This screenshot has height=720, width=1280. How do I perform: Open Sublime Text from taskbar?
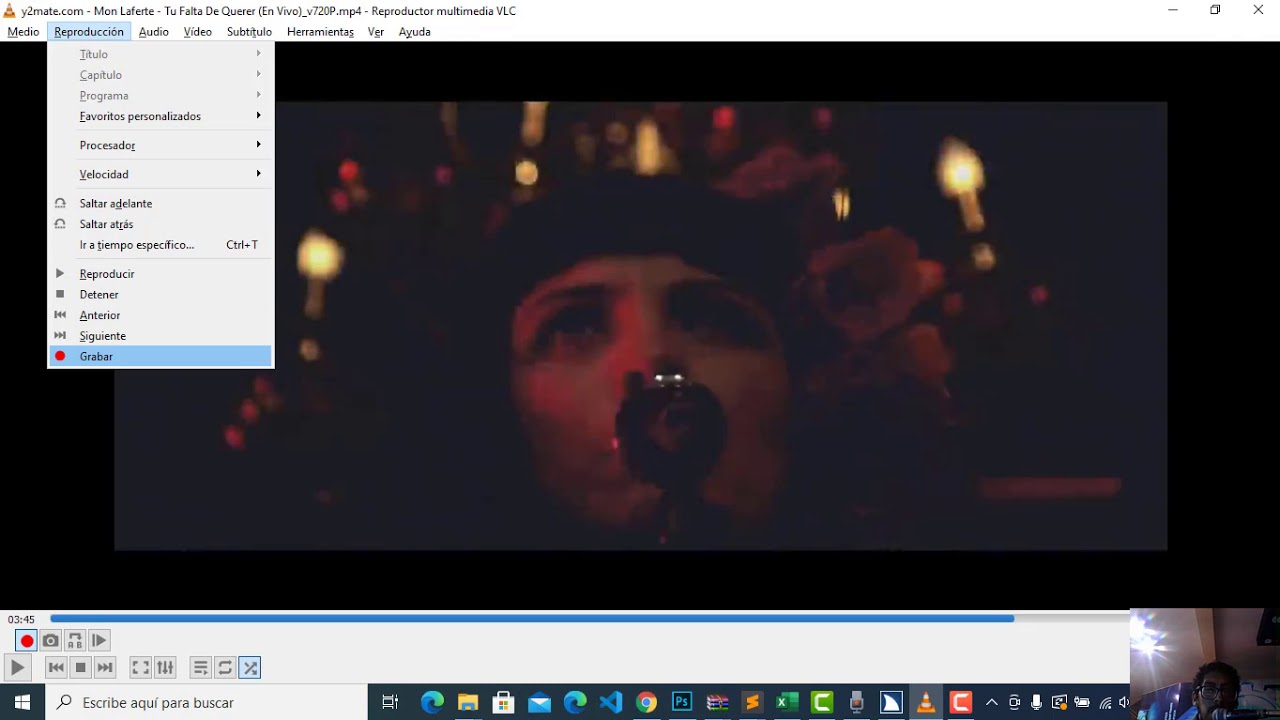[x=752, y=702]
